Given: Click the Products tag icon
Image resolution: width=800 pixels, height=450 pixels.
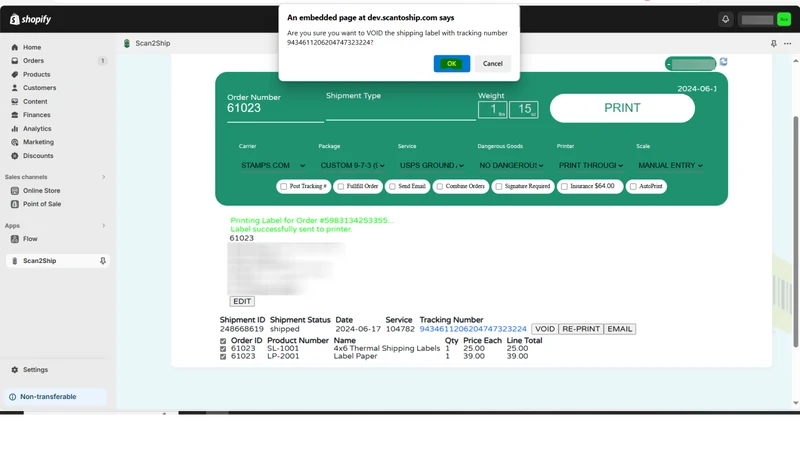Looking at the screenshot, I should point(15,74).
